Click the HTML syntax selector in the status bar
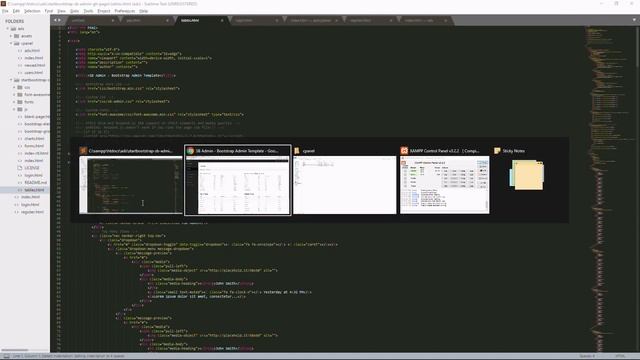640x360 pixels. (x=620, y=356)
